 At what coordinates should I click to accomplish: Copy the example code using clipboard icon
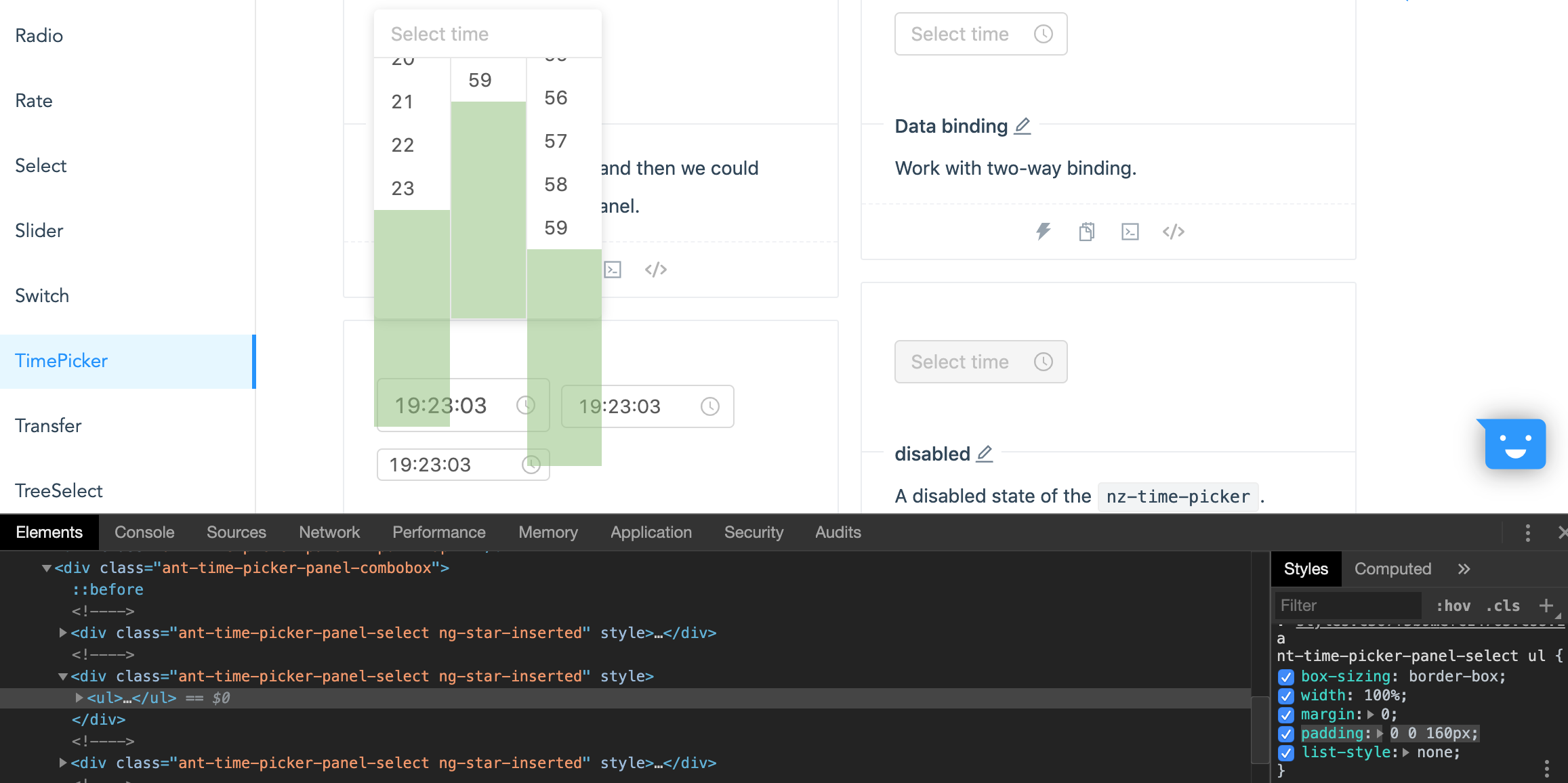point(1086,231)
